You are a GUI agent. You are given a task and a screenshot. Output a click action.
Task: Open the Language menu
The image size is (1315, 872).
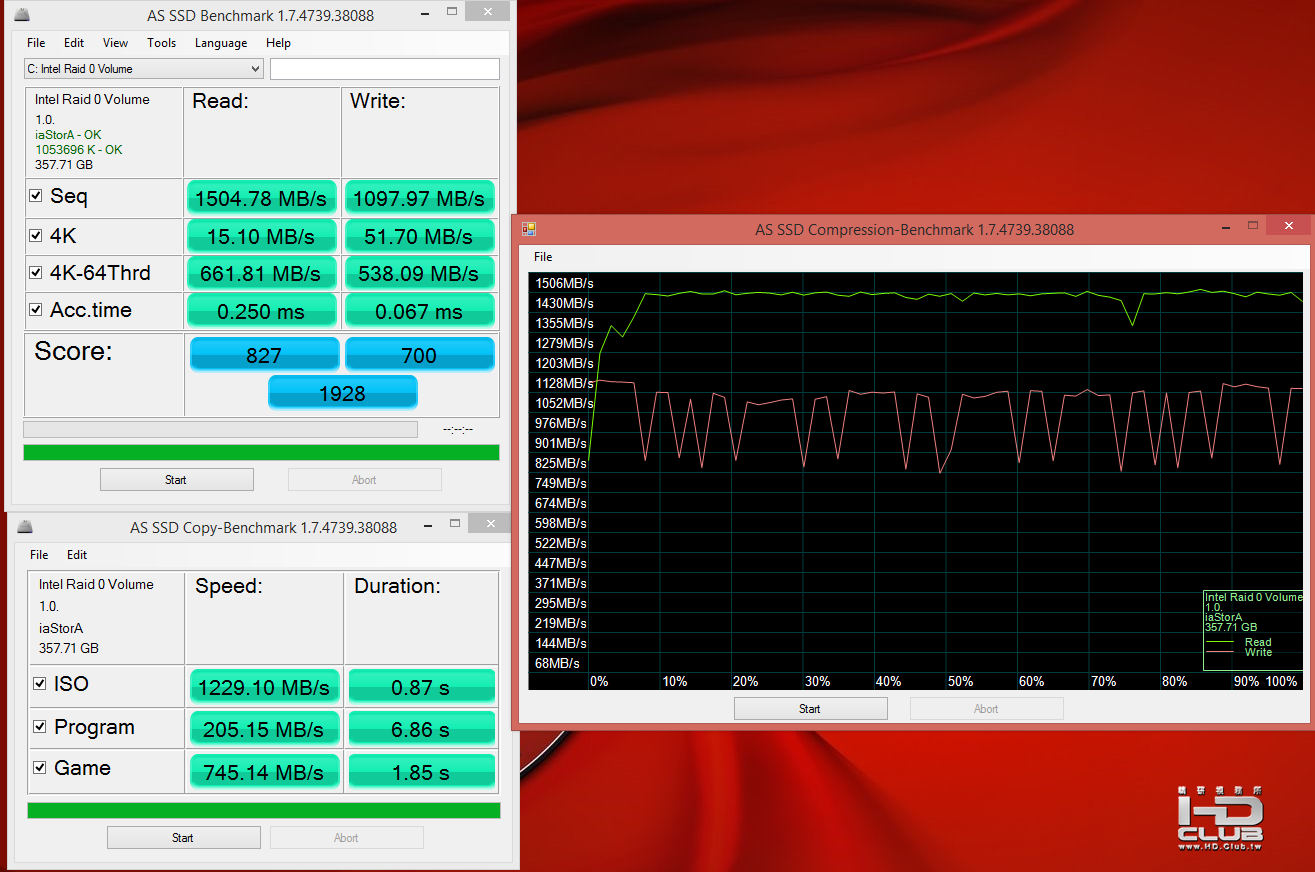click(221, 43)
